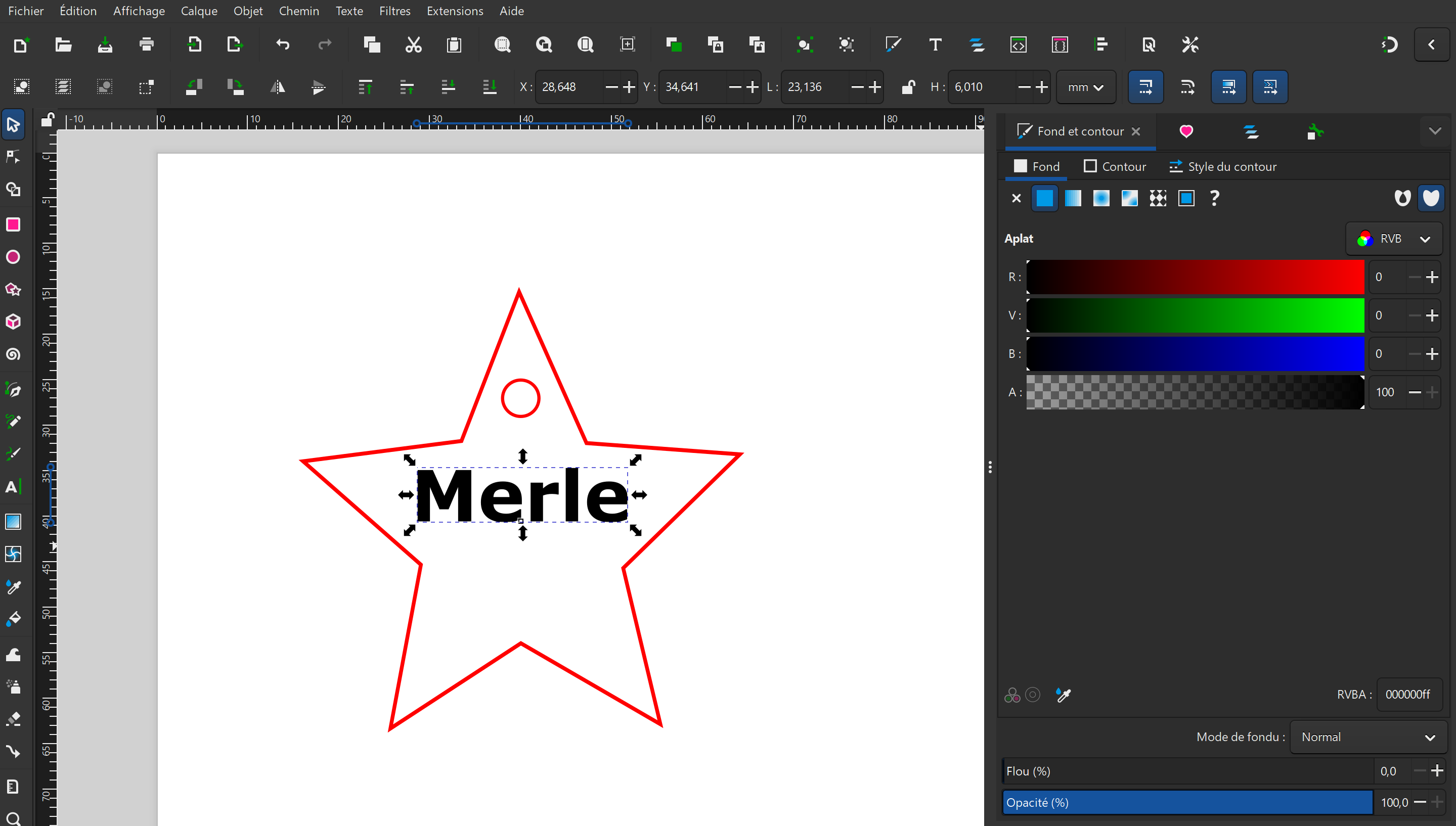Select the Star and polygon tool
This screenshot has height=826, width=1456.
(x=13, y=289)
